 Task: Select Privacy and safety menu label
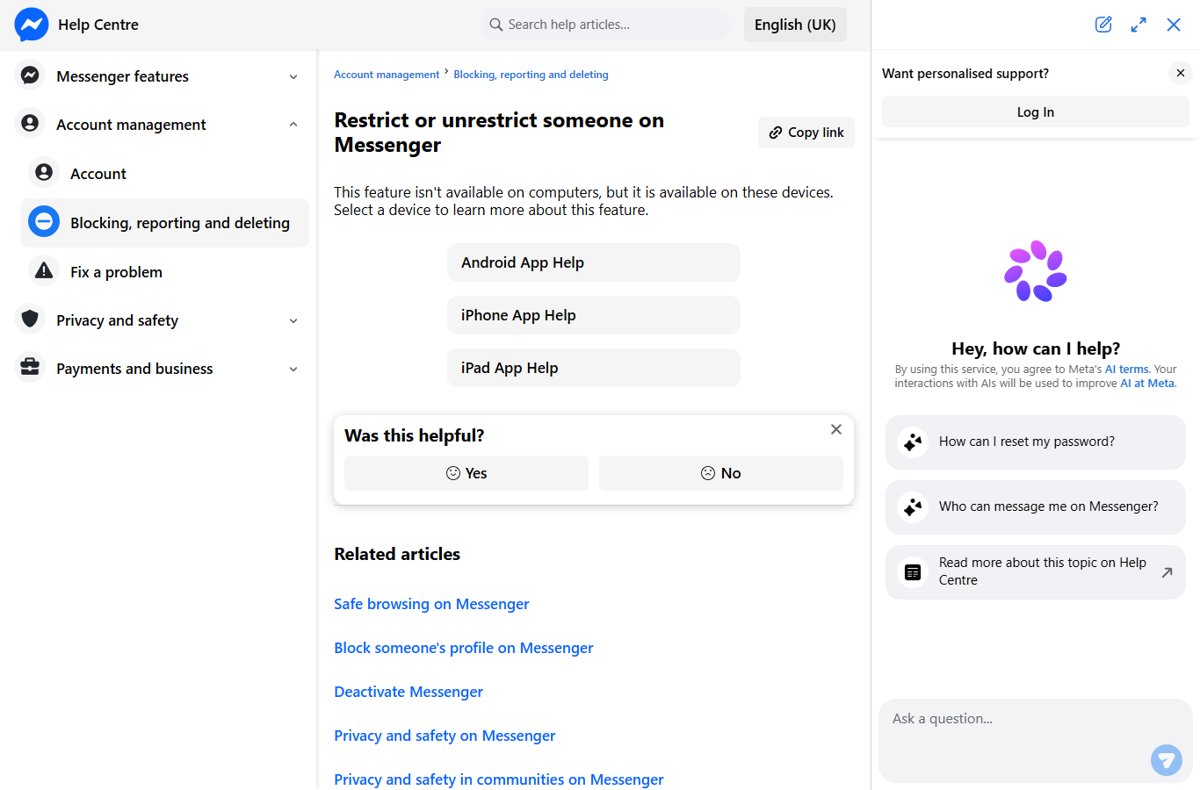pyautogui.click(x=117, y=320)
